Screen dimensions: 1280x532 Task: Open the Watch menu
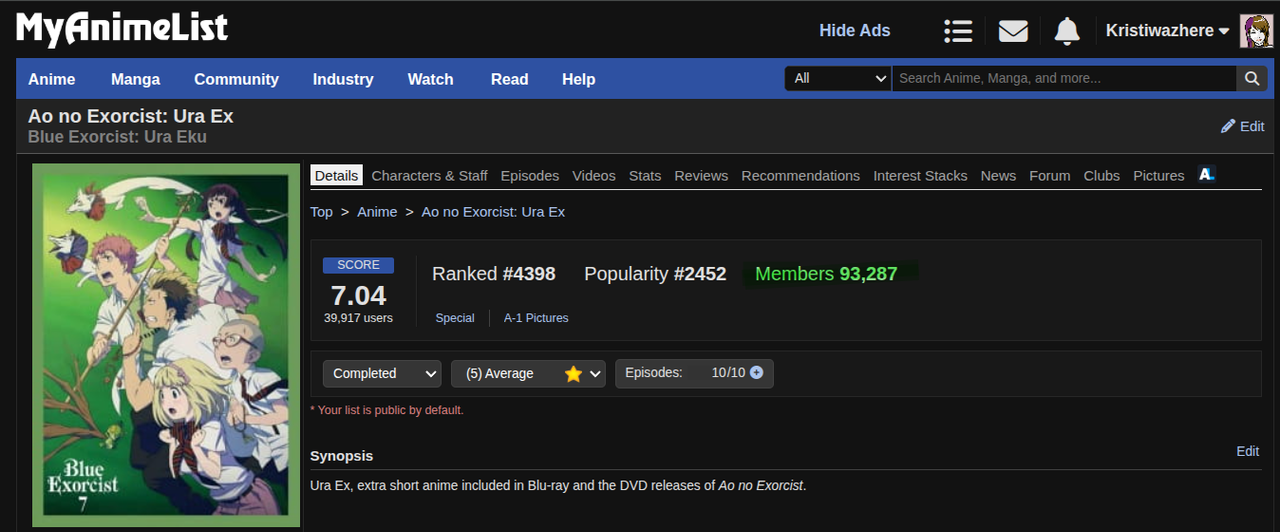click(431, 79)
